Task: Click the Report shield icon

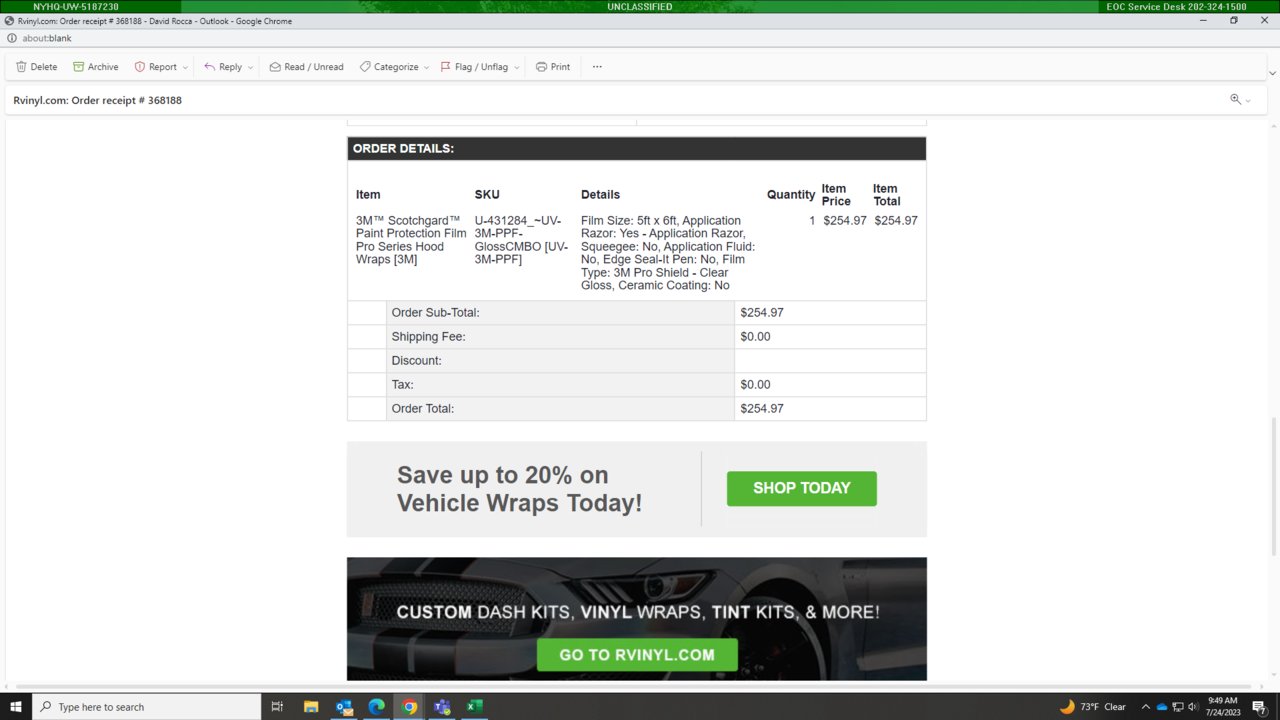Action: [x=140, y=67]
